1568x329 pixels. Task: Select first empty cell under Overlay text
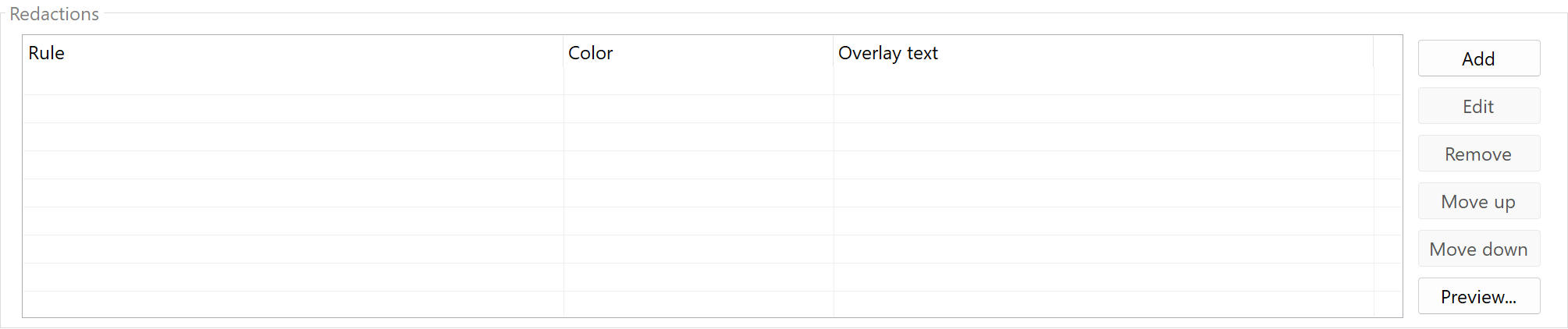pyautogui.click(x=1102, y=82)
